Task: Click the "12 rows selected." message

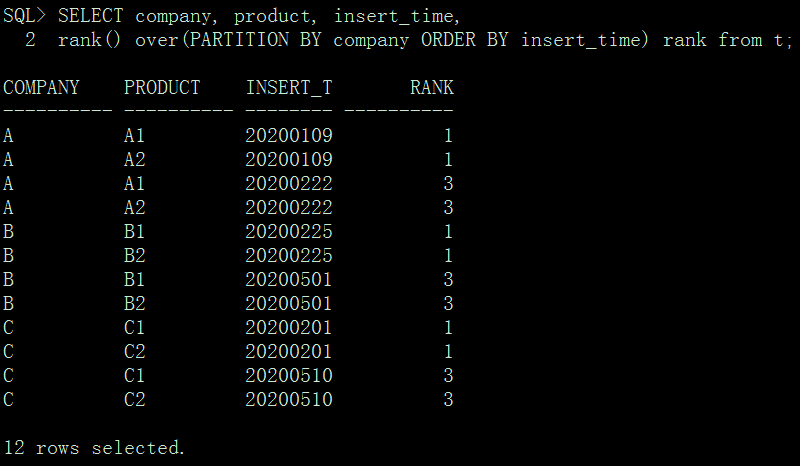Action: [x=95, y=448]
